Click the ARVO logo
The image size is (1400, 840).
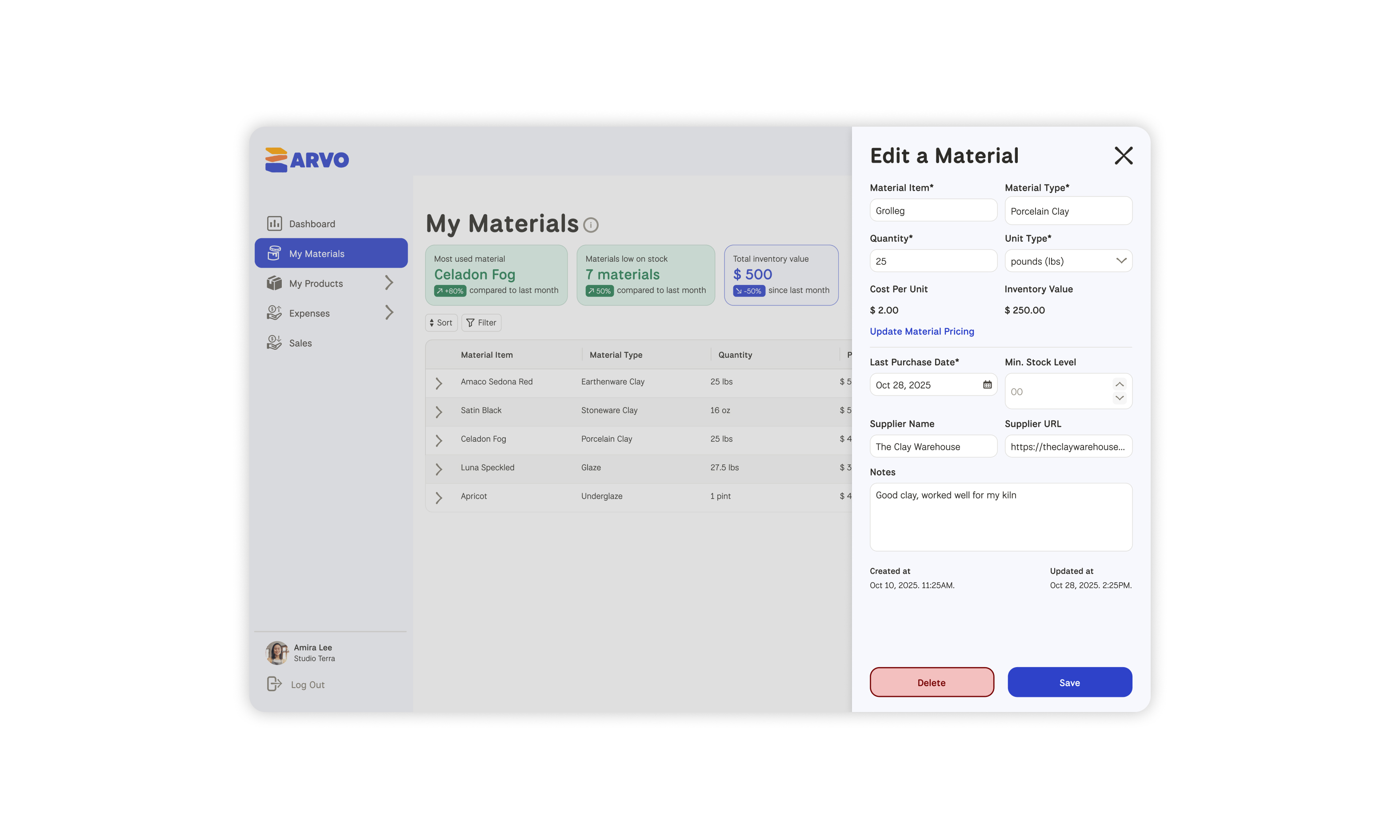[x=307, y=160]
